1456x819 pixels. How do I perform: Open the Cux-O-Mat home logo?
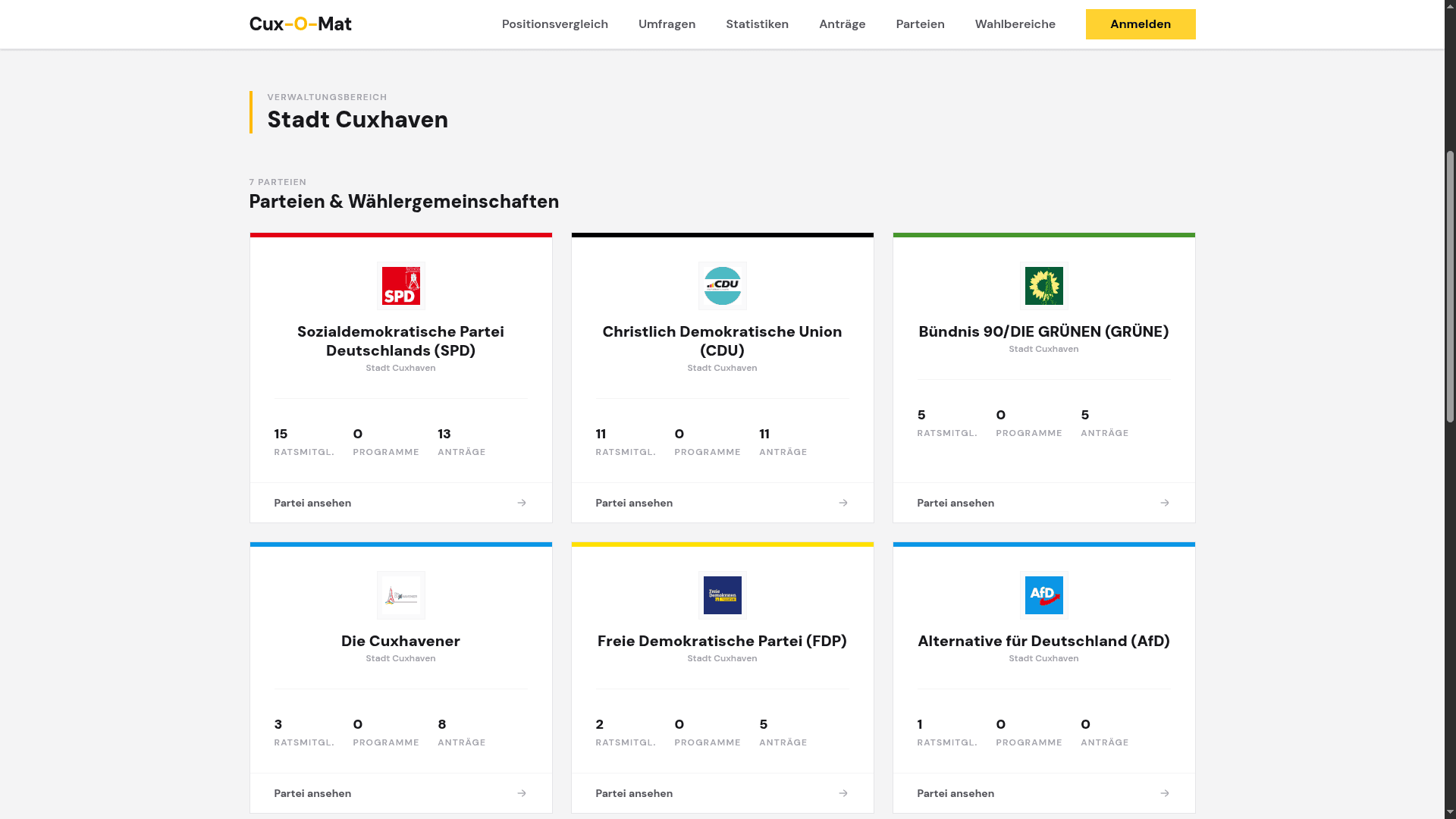300,24
